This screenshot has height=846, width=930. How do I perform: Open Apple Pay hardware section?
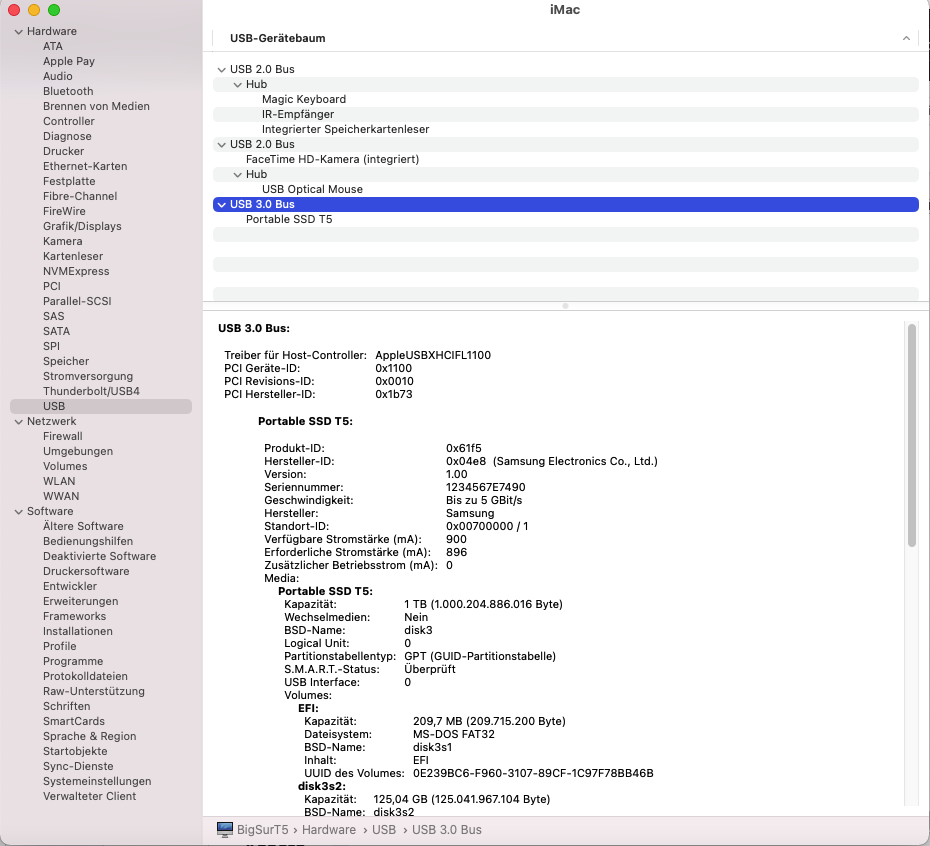69,61
